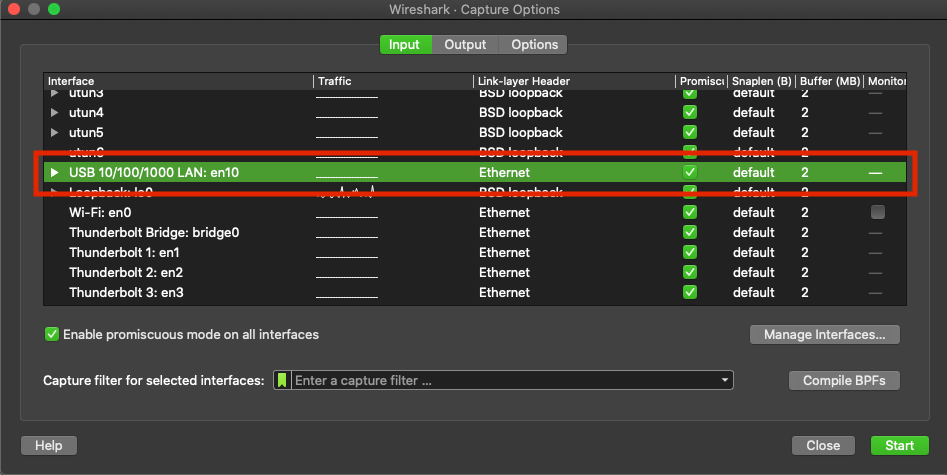Select the Thunderbolt 2: en2 interface
This screenshot has height=475, width=947.
point(126,272)
